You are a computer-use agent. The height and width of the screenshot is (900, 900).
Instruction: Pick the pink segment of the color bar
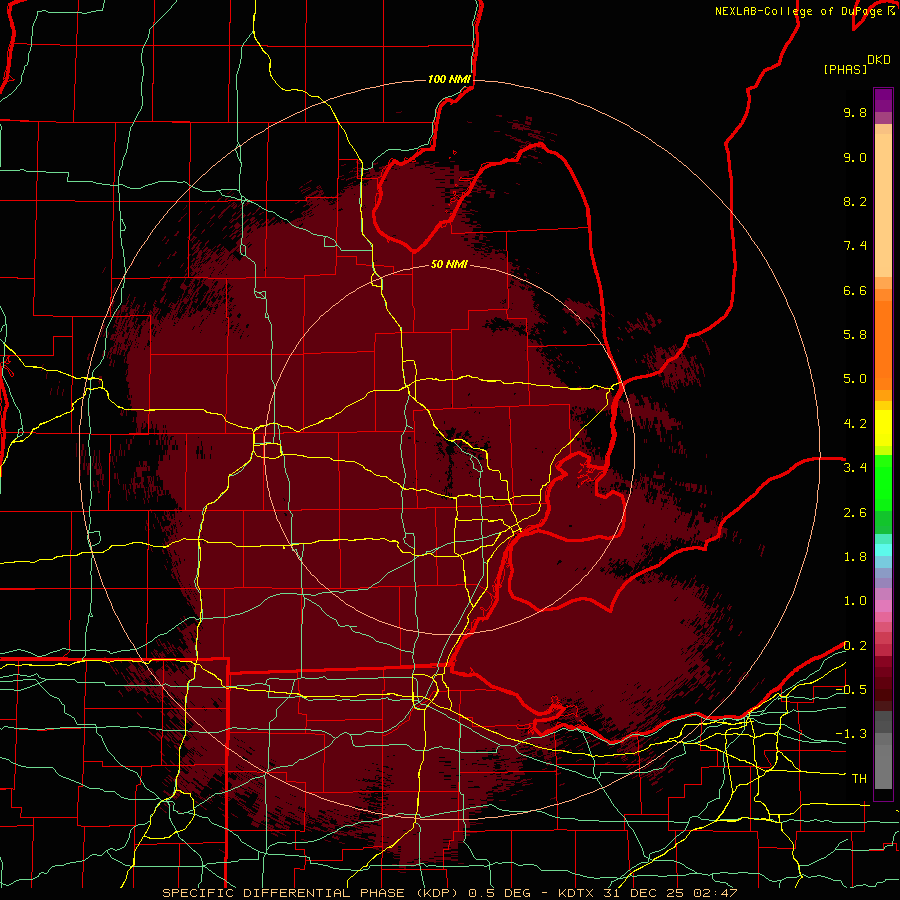point(883,606)
